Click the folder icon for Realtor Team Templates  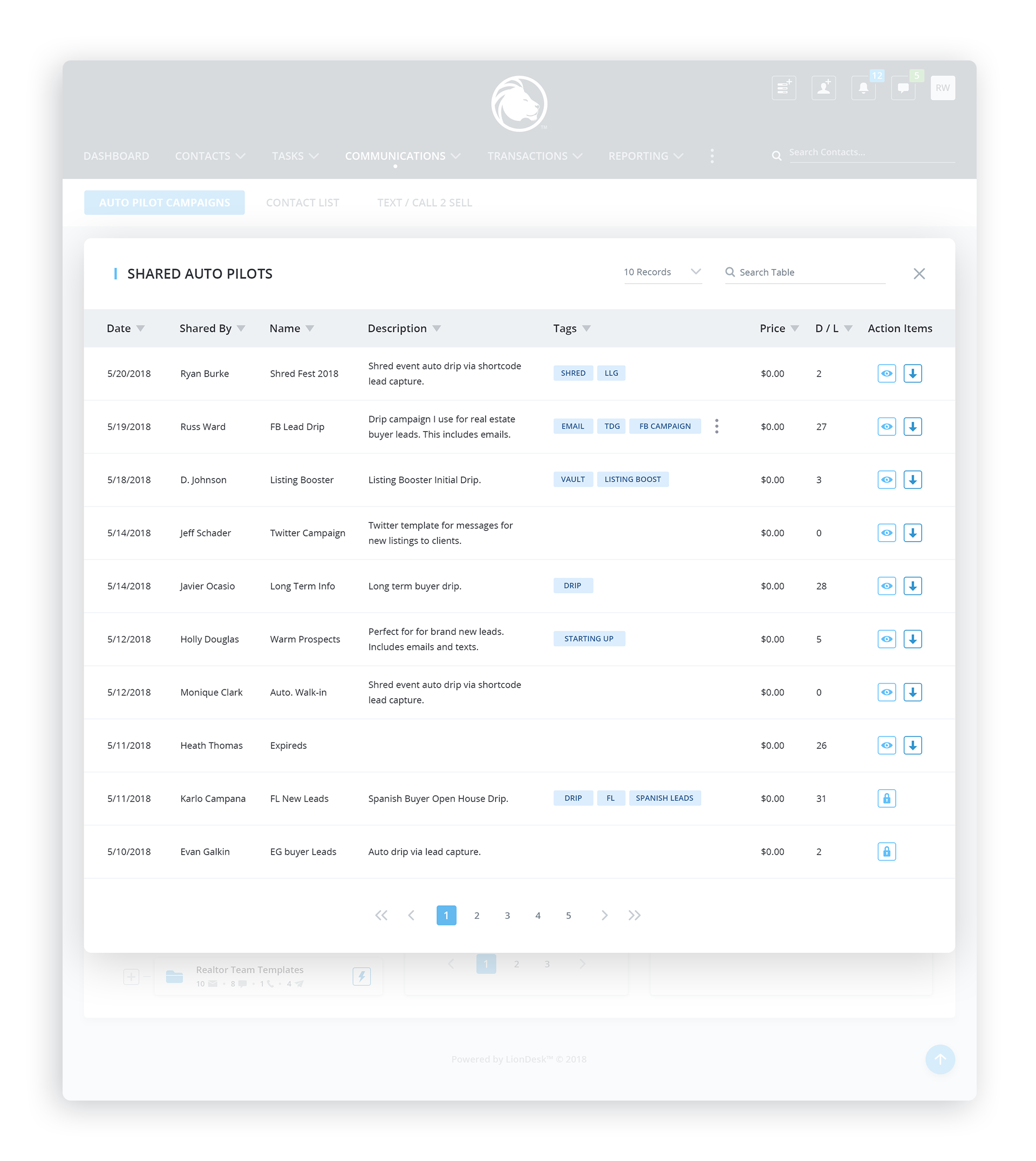tap(174, 976)
